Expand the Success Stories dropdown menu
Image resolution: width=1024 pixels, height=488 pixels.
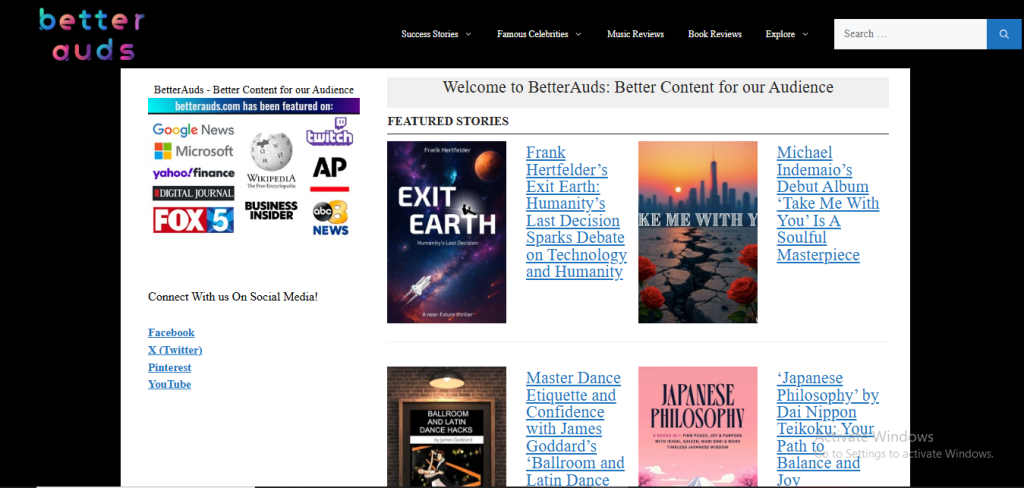point(436,34)
